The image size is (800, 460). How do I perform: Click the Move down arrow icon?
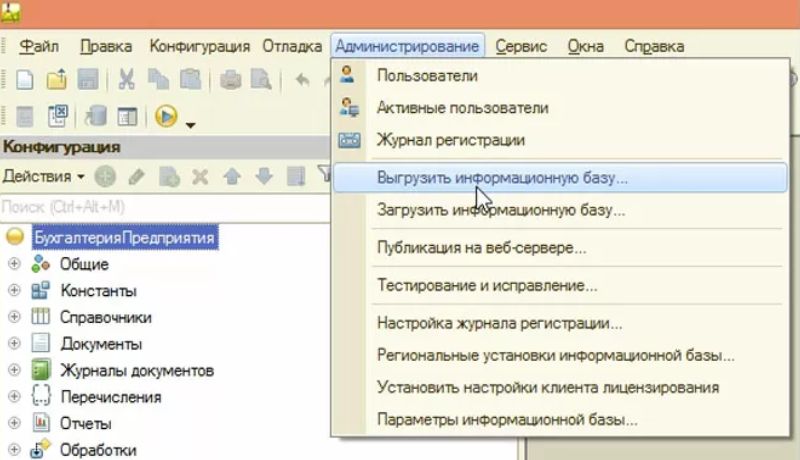point(264,177)
